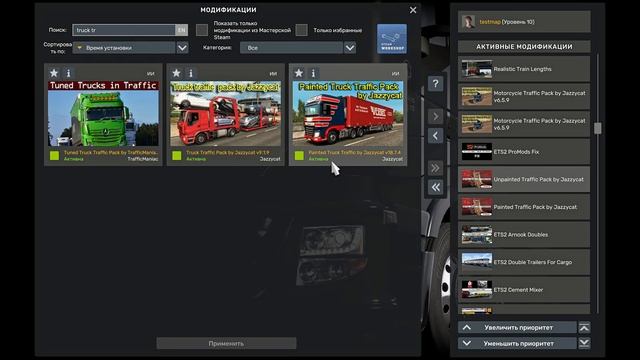Click 'Увеличить приоритет' button
This screenshot has width=640, height=360.
point(517,327)
